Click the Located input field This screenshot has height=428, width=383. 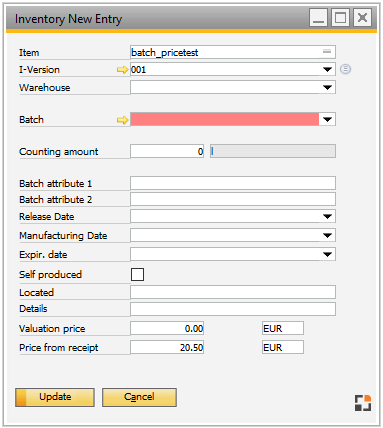(233, 292)
